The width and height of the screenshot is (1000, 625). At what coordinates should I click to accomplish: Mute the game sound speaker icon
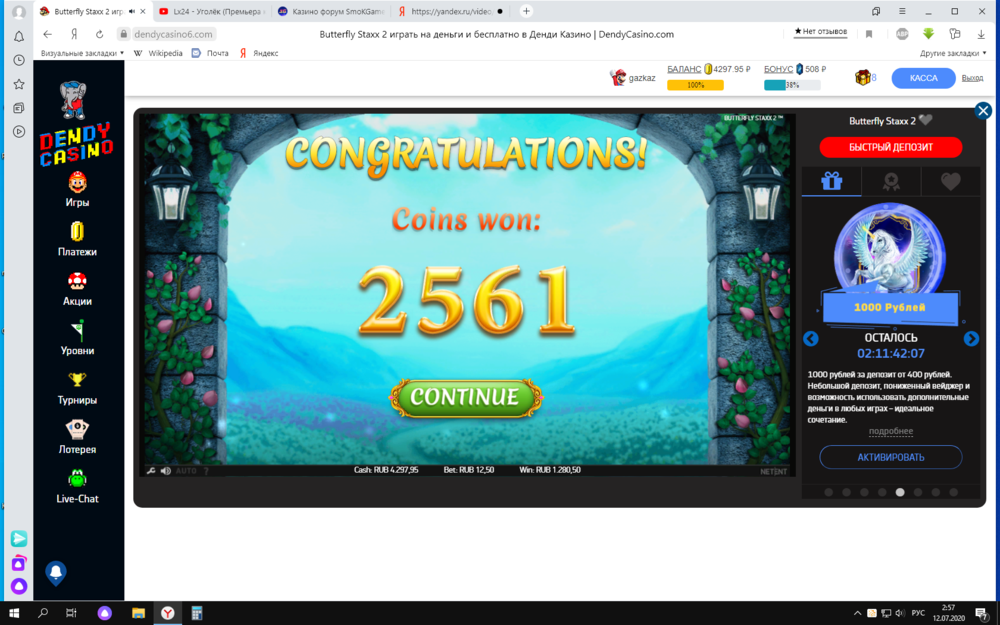point(166,471)
